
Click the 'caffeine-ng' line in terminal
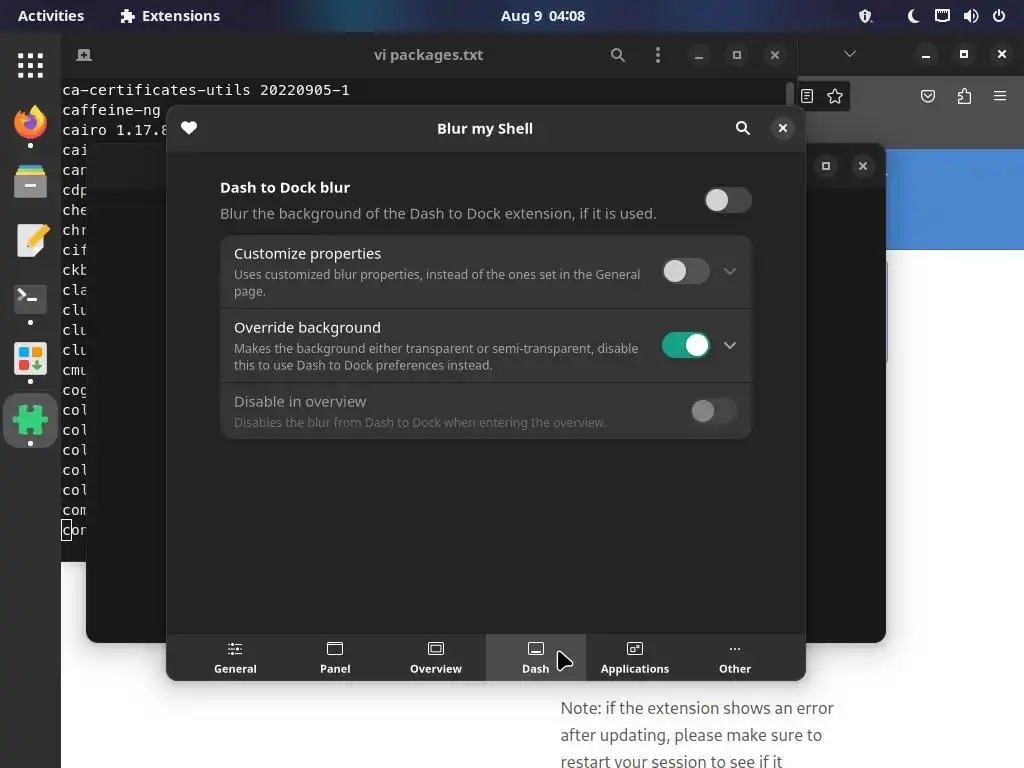pyautogui.click(x=112, y=110)
